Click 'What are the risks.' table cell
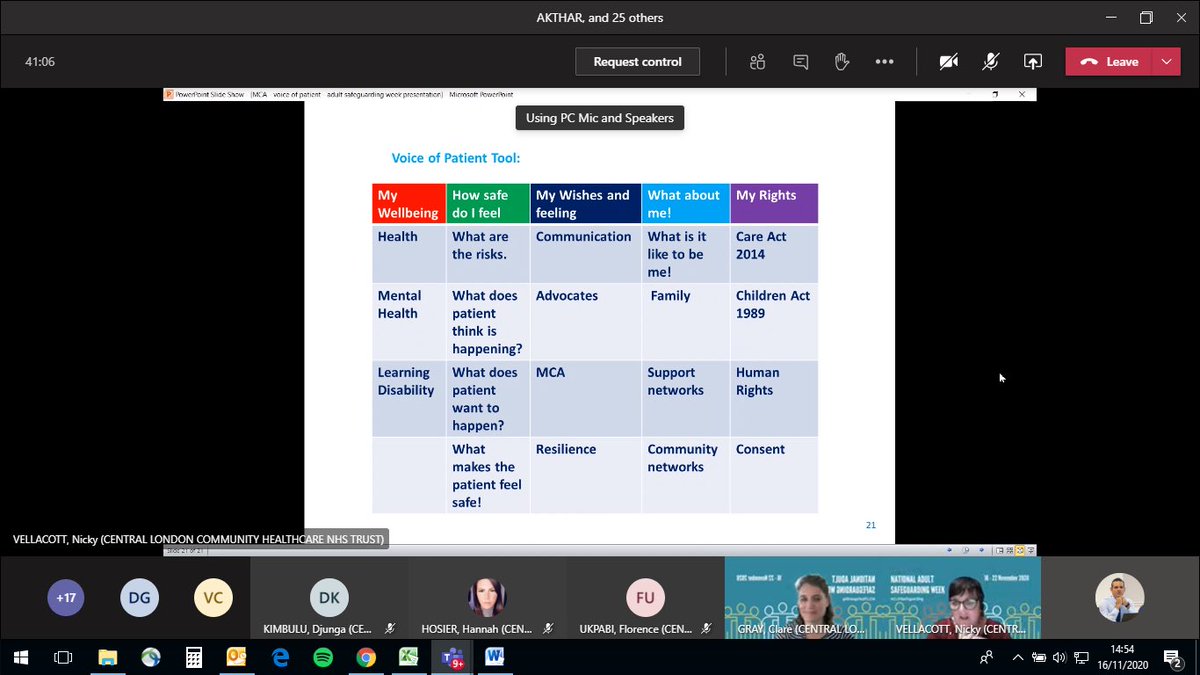1200x675 pixels. (x=488, y=253)
